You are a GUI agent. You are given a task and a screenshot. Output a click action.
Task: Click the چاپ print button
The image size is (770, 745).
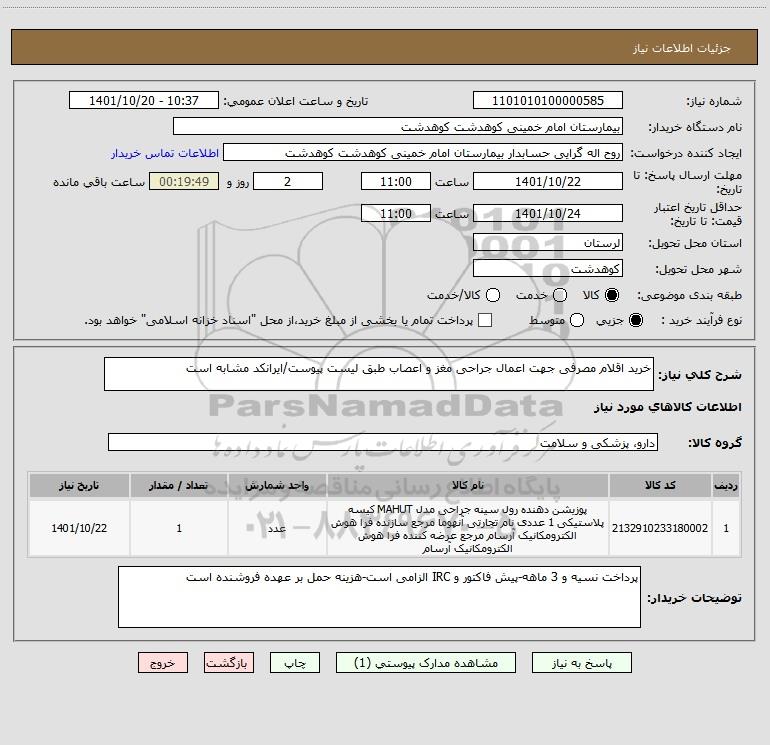tap(295, 663)
